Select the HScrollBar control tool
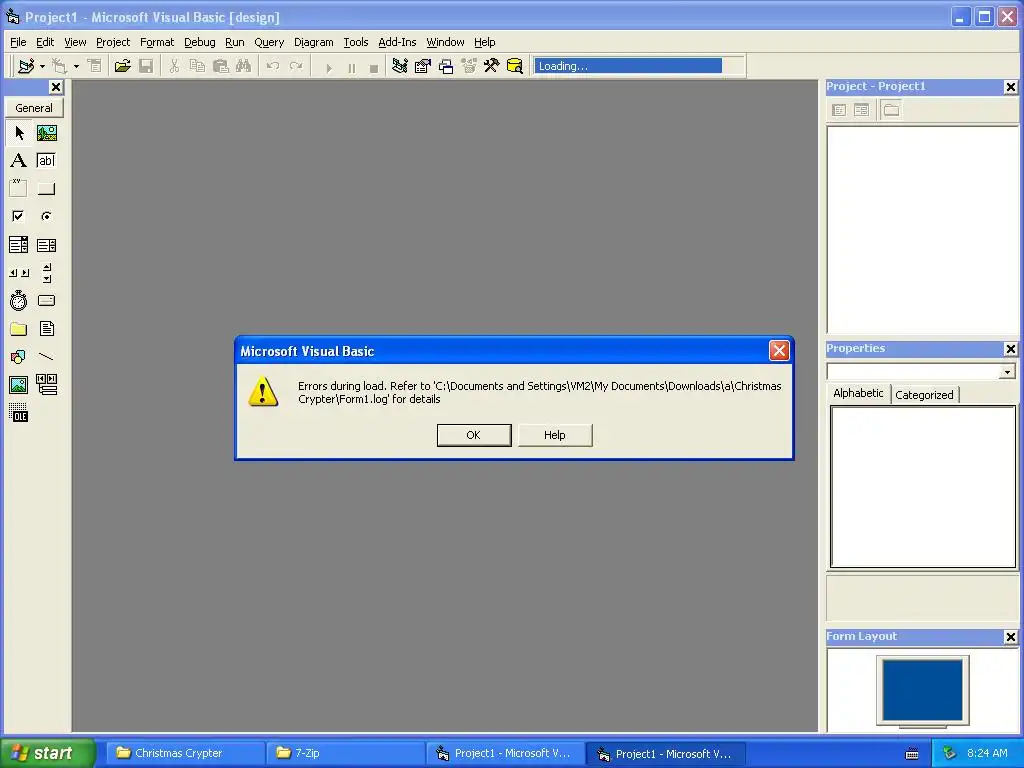The height and width of the screenshot is (768, 1024). tap(19, 273)
